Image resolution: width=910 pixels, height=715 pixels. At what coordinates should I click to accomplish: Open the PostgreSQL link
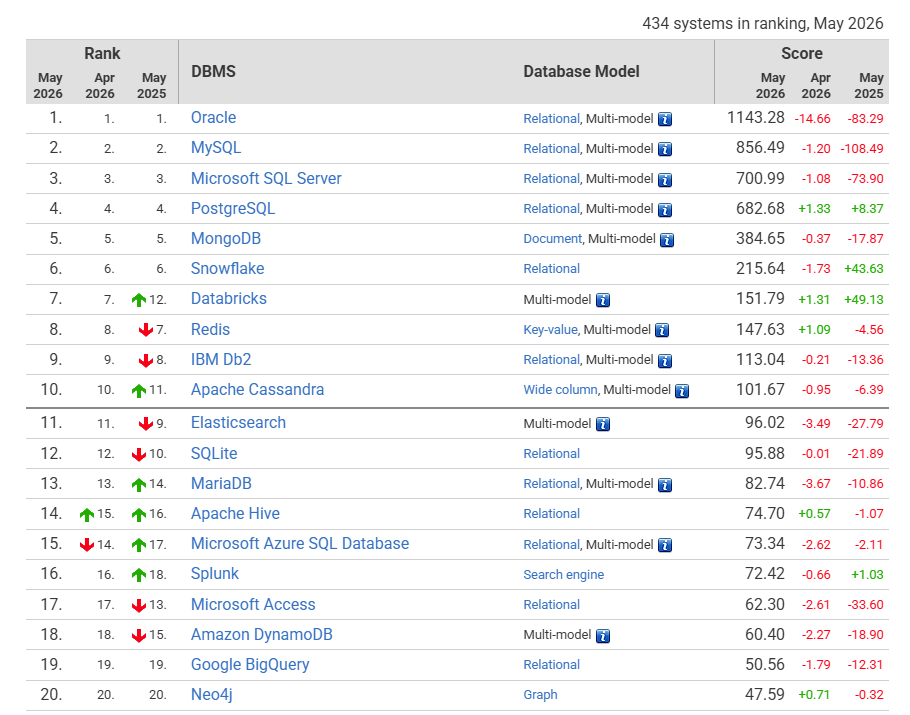coord(233,209)
